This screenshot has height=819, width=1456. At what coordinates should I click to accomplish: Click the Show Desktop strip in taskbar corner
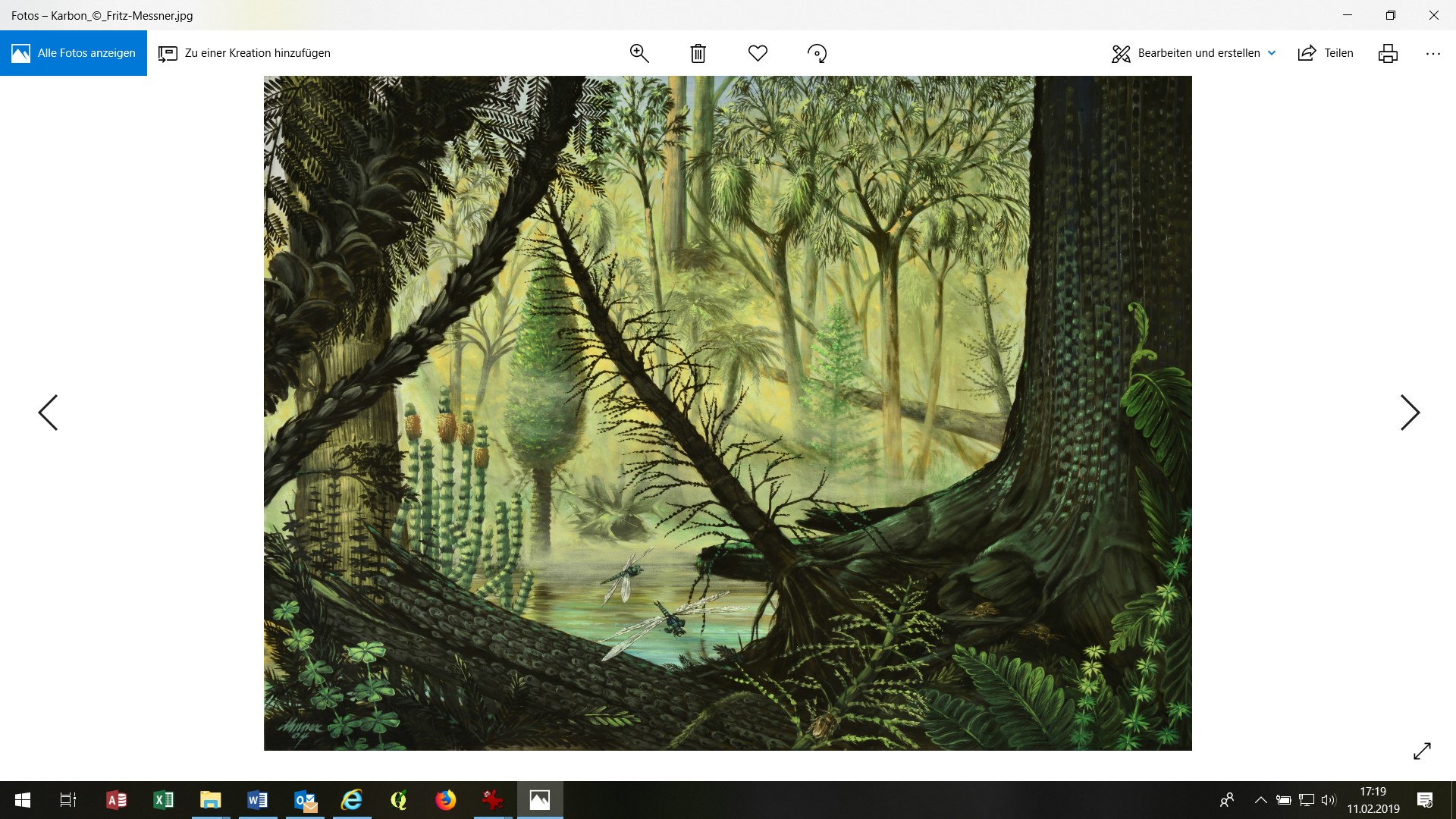point(1453,800)
